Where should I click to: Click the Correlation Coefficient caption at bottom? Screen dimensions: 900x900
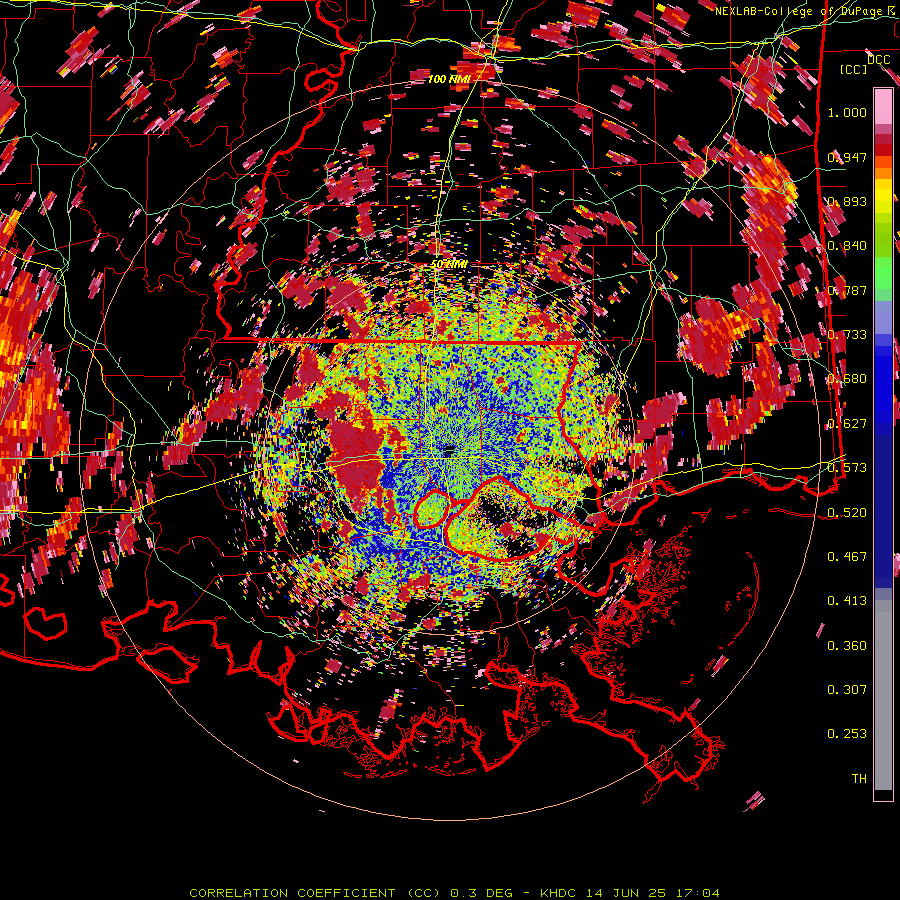point(454,893)
